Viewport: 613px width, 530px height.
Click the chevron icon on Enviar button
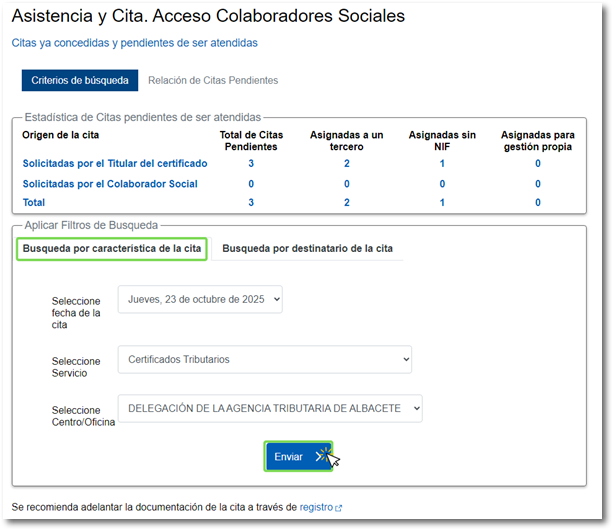319,457
